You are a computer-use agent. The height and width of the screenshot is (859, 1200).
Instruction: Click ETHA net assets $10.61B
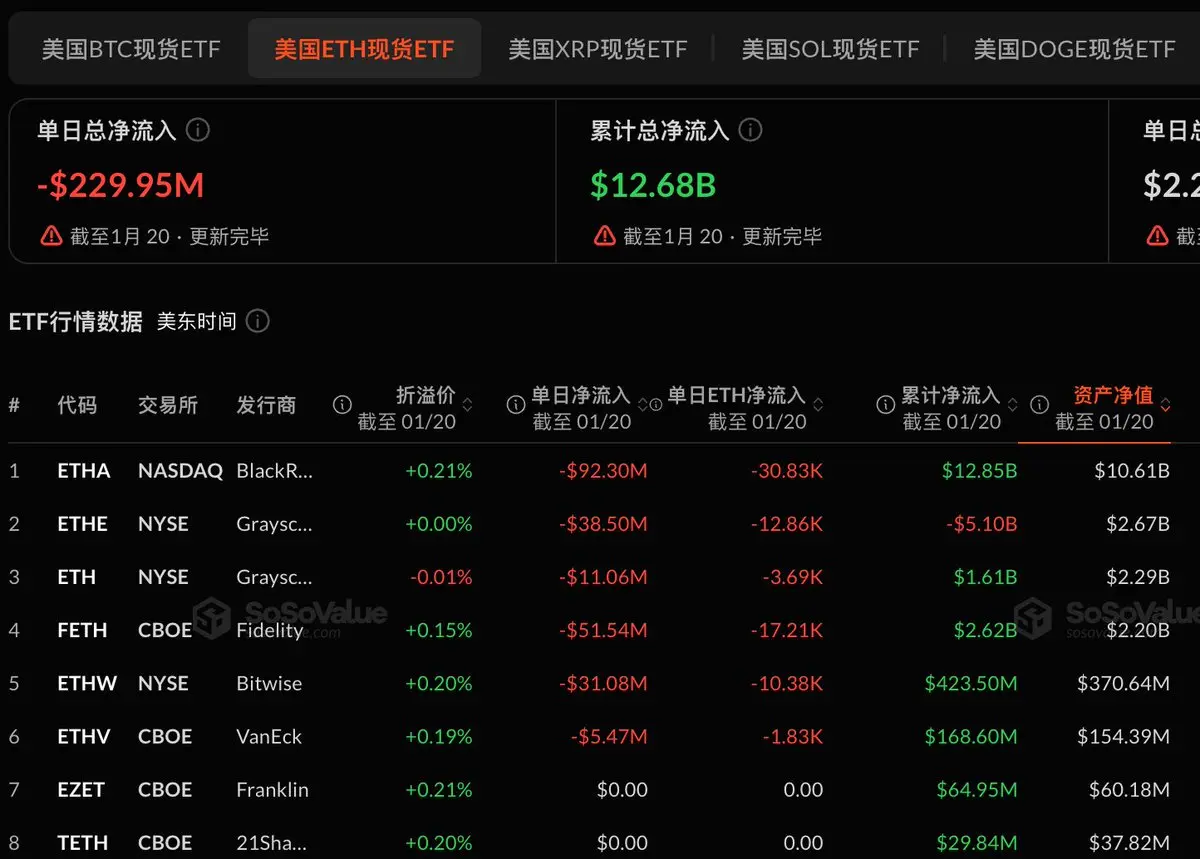(x=1132, y=470)
